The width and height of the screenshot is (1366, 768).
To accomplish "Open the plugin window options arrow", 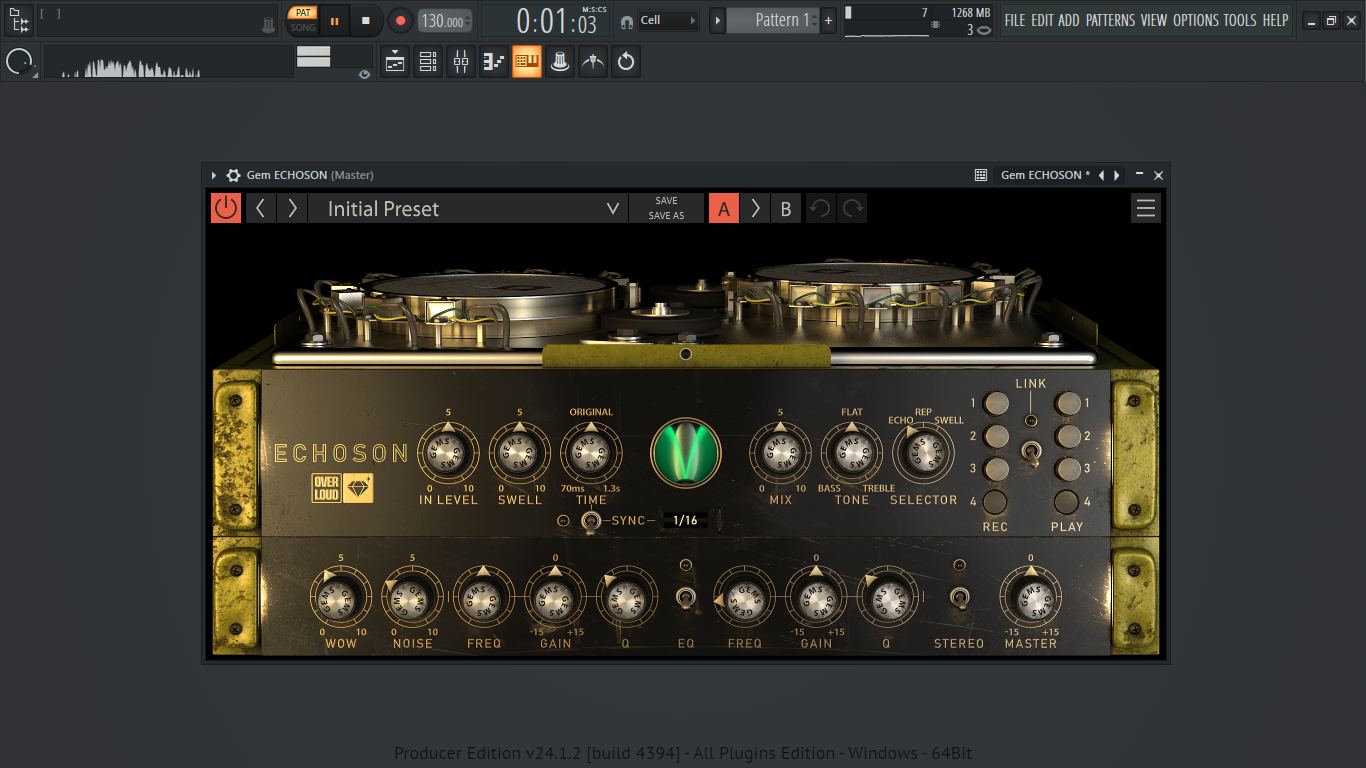I will click(213, 175).
